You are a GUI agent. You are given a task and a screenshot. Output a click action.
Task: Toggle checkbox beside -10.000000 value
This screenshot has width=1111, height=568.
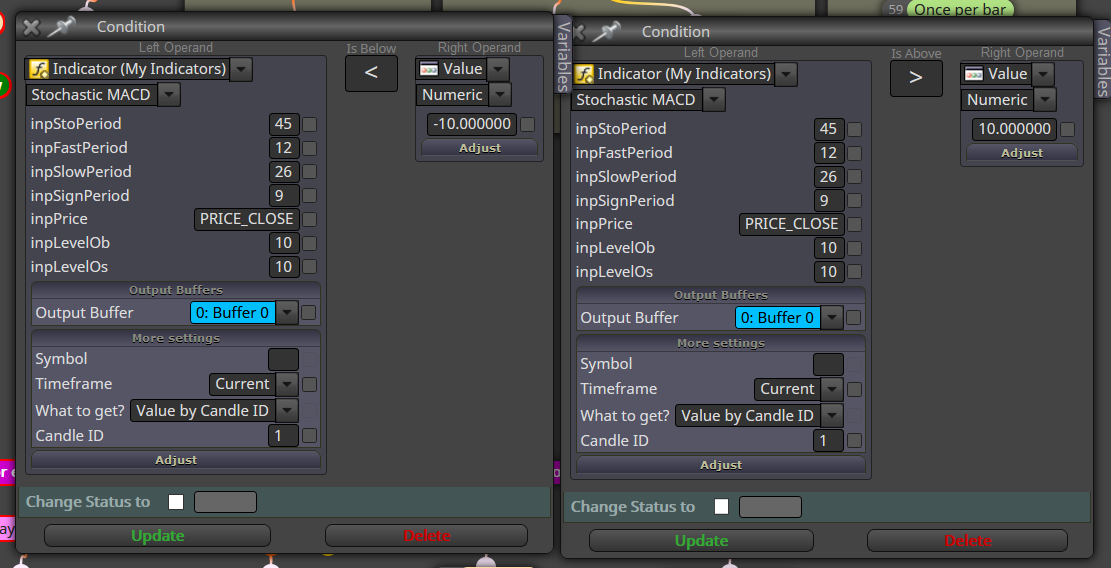(527, 125)
